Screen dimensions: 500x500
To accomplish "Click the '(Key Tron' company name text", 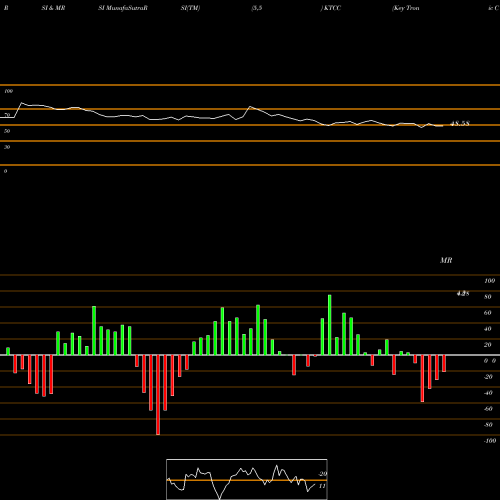I will 406,8.
